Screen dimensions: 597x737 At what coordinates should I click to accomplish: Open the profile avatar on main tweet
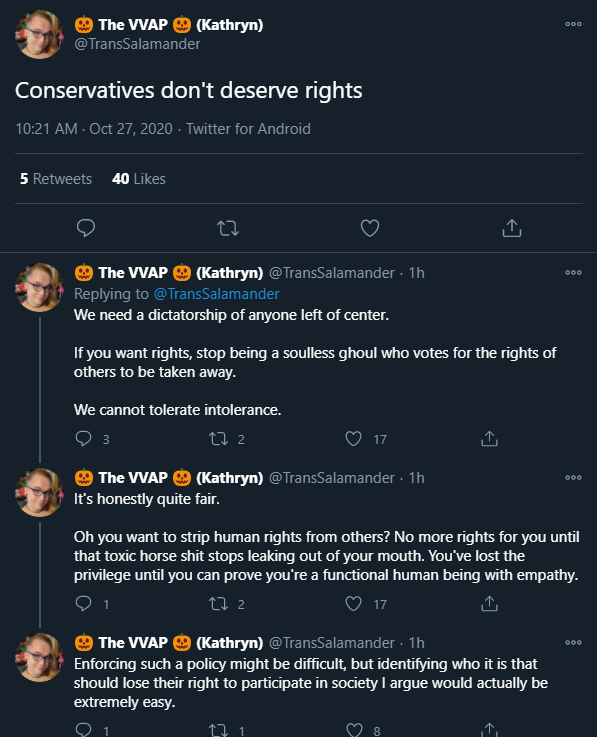pos(39,34)
